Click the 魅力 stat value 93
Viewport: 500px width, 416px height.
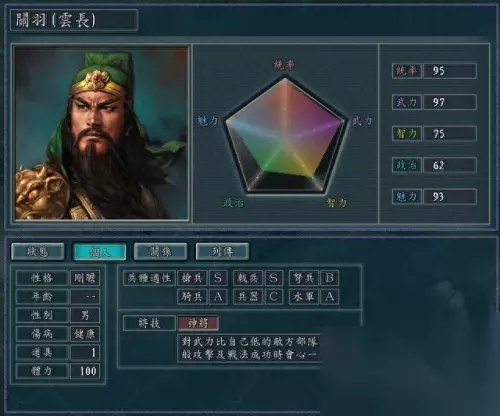click(x=450, y=197)
